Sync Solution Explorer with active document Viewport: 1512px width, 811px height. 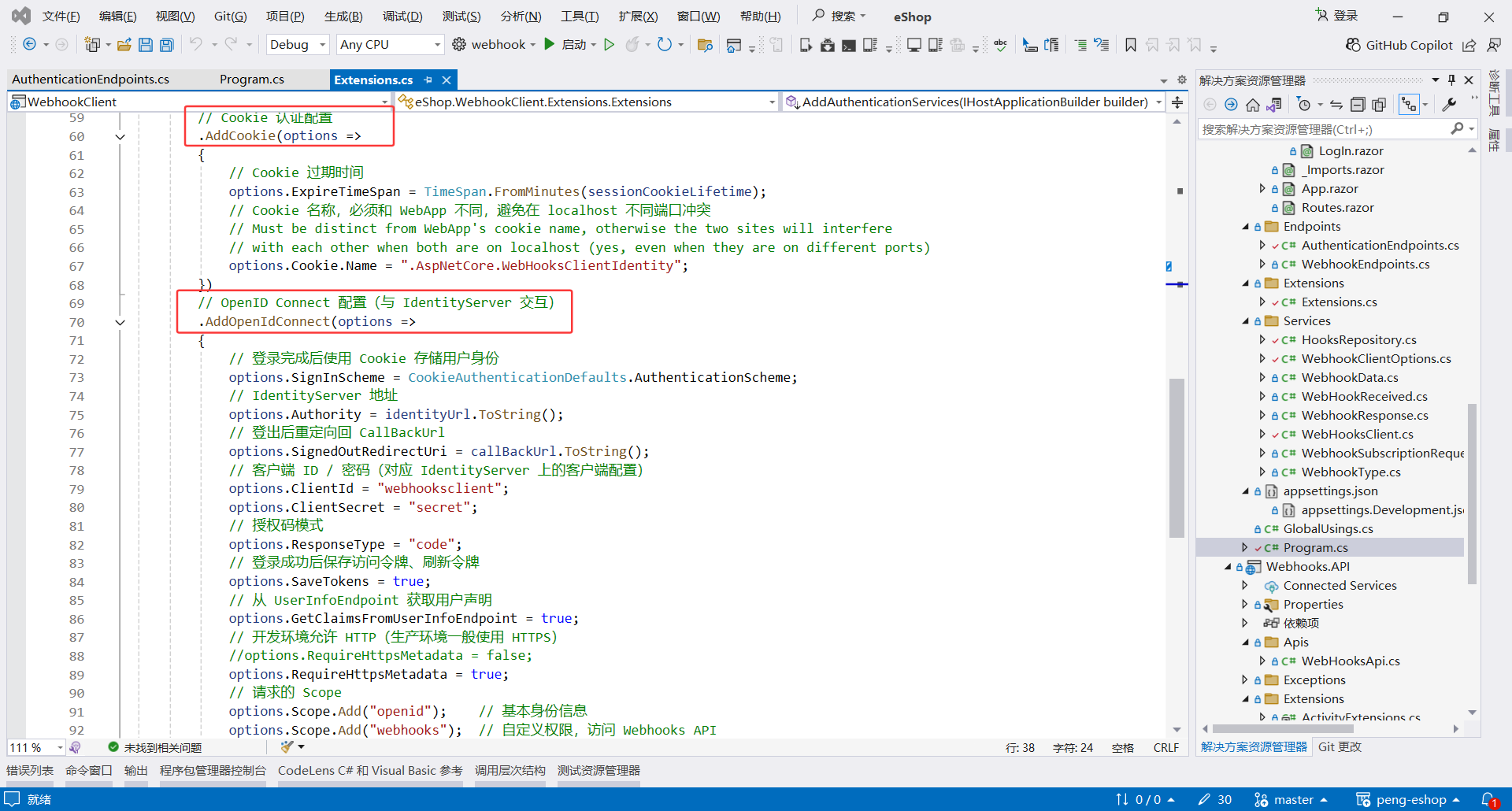click(1336, 104)
